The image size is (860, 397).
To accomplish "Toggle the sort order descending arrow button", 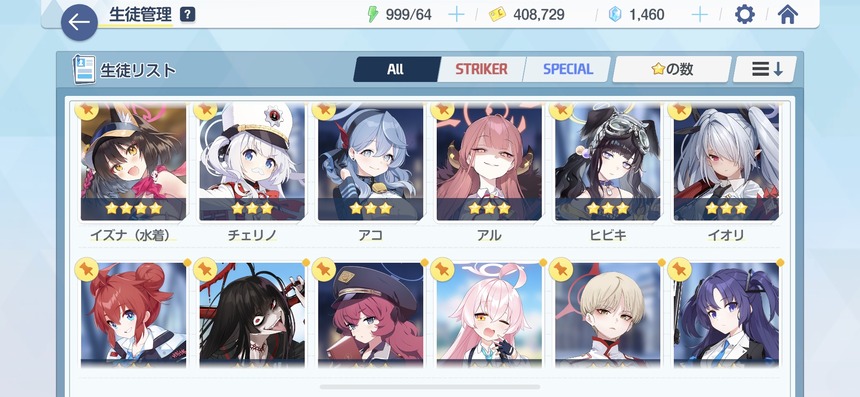I will (767, 69).
